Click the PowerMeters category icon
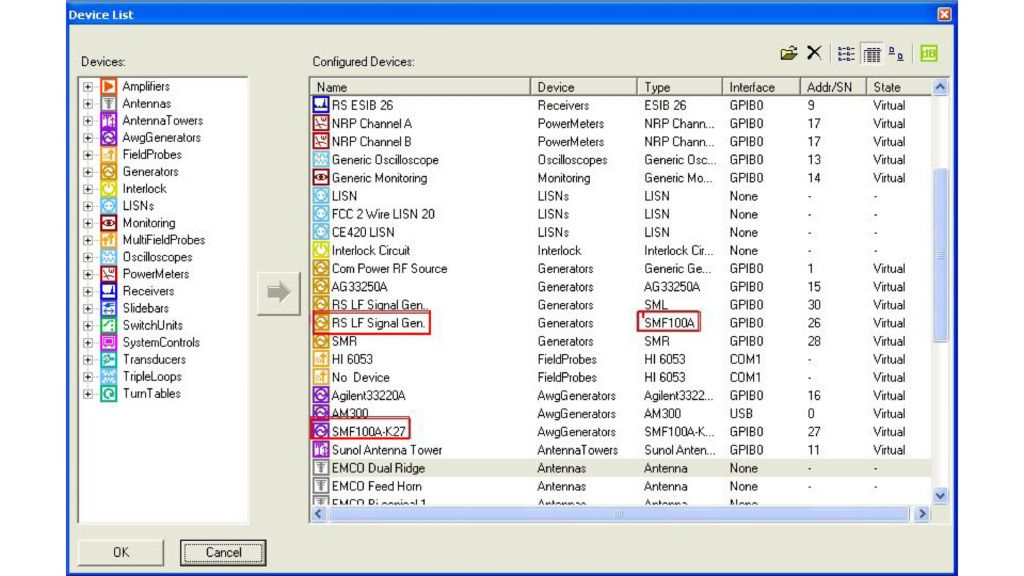Viewport: 1024px width, 576px height. pyautogui.click(x=108, y=274)
